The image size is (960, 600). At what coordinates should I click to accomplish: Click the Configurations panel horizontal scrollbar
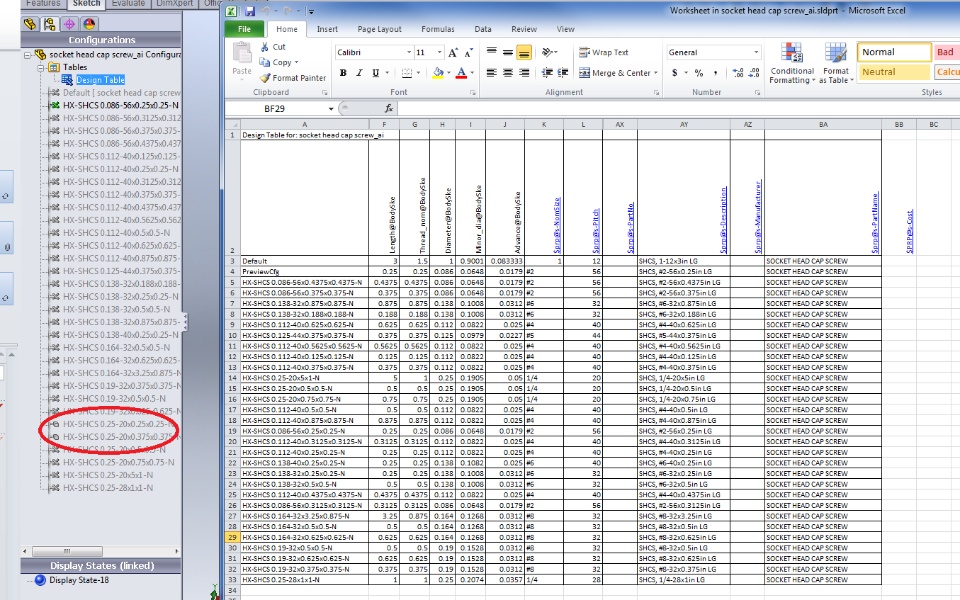click(102, 552)
